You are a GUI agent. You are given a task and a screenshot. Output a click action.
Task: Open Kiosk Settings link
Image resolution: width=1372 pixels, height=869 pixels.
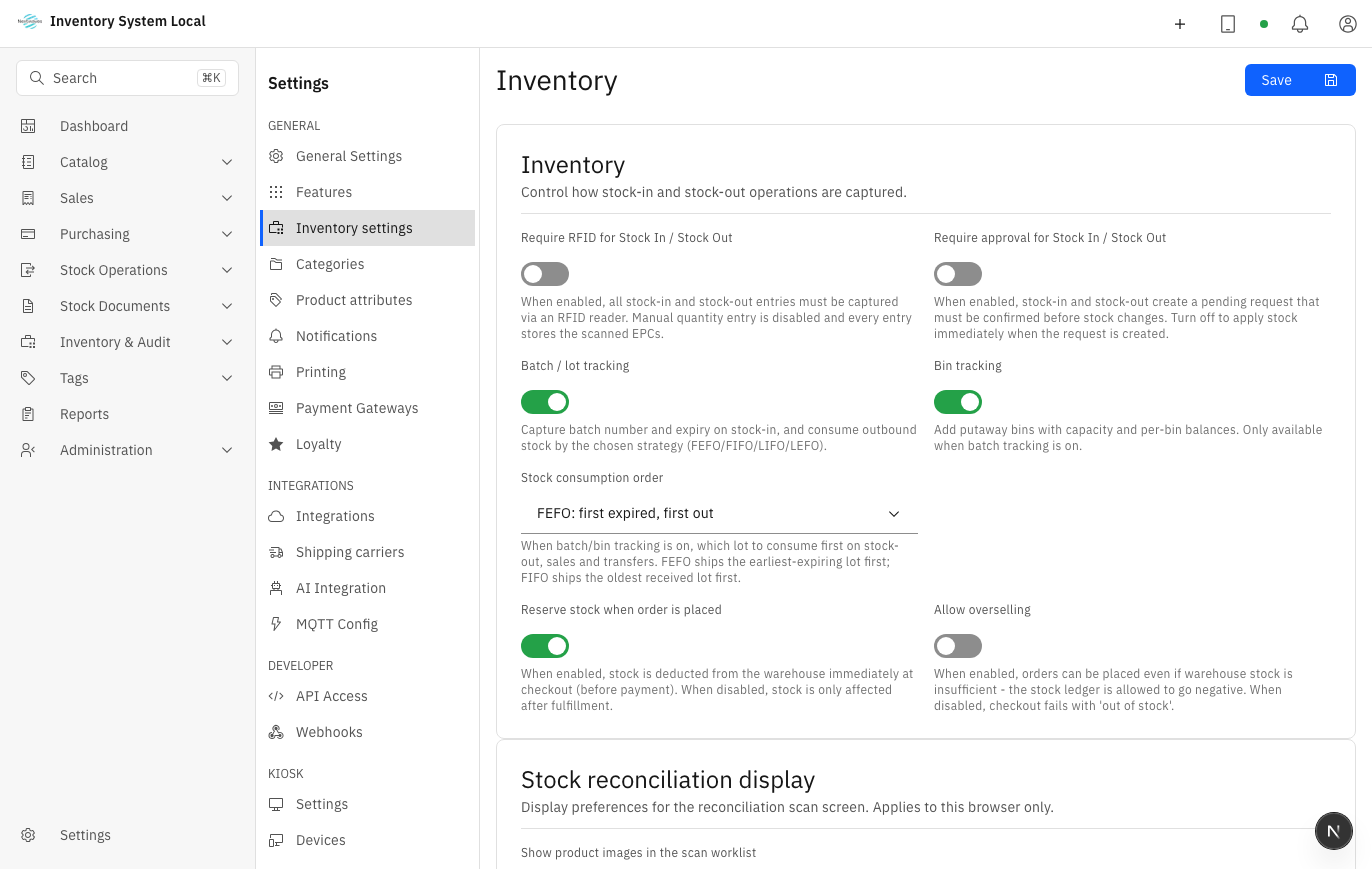[367, 804]
